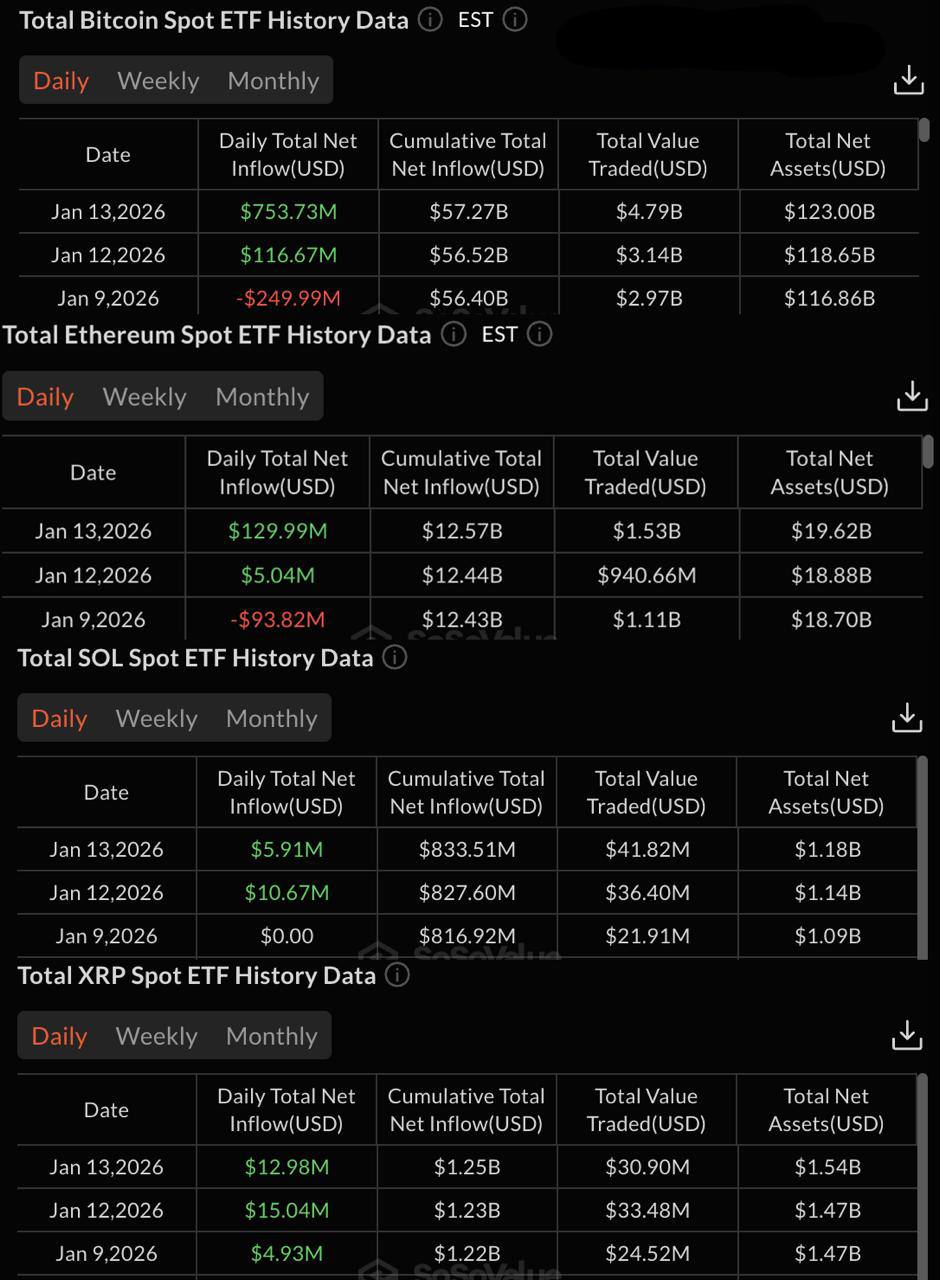Choose the Weekly tab in the SOL ETF section
The image size is (940, 1280).
156,718
